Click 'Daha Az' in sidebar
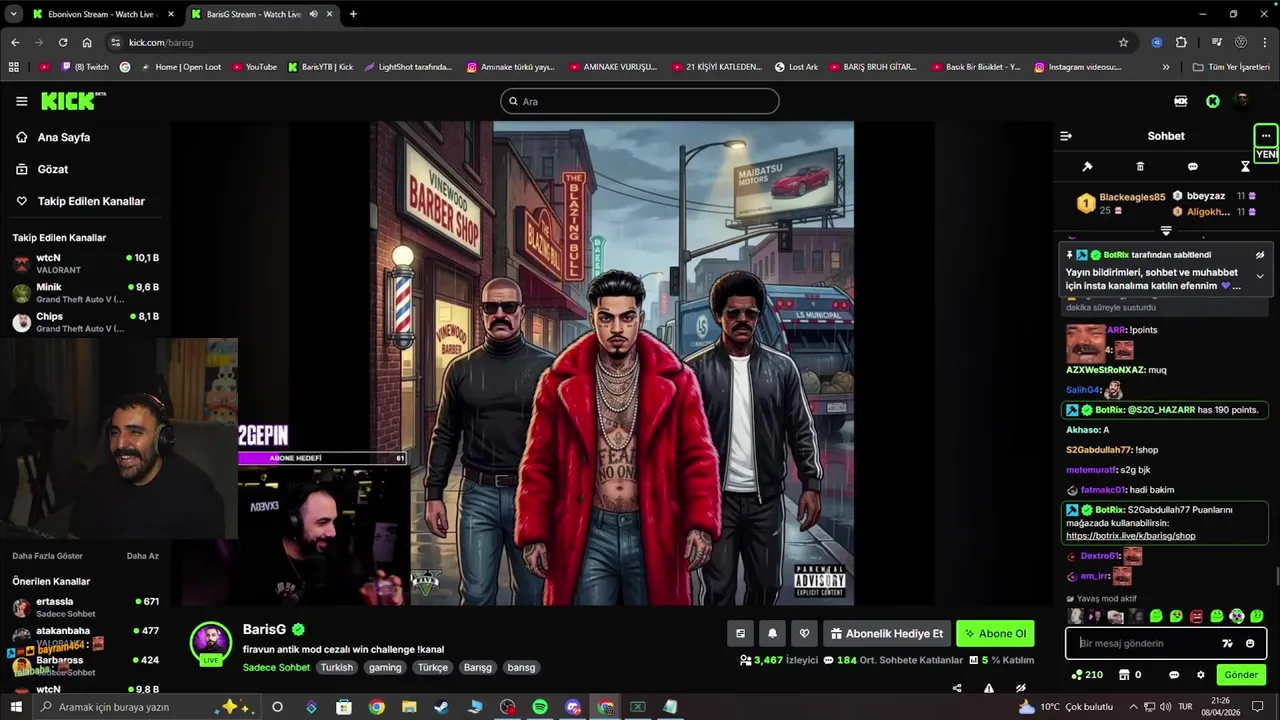 [x=143, y=556]
